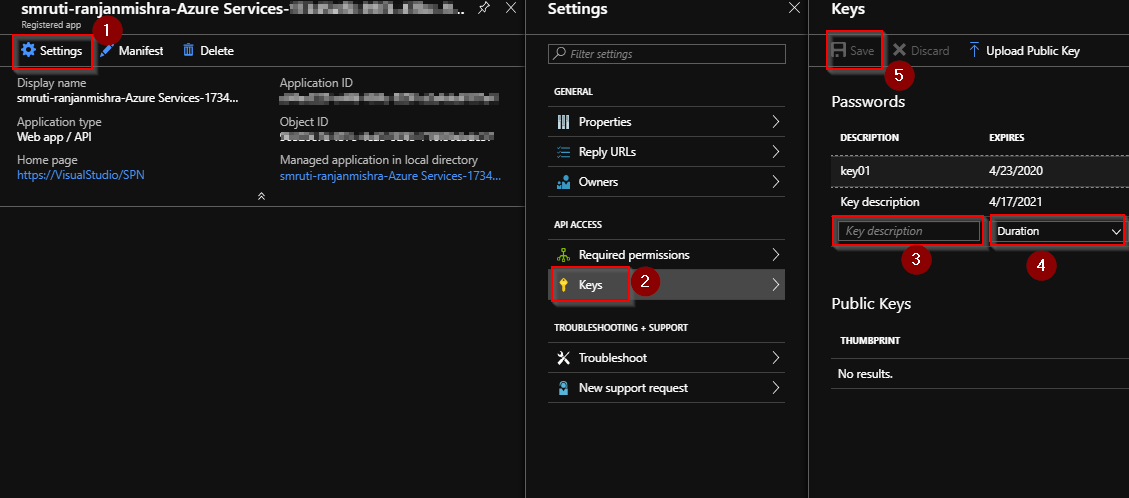This screenshot has height=498, width=1129.
Task: Click the Required permissions tree icon
Action: pos(564,255)
